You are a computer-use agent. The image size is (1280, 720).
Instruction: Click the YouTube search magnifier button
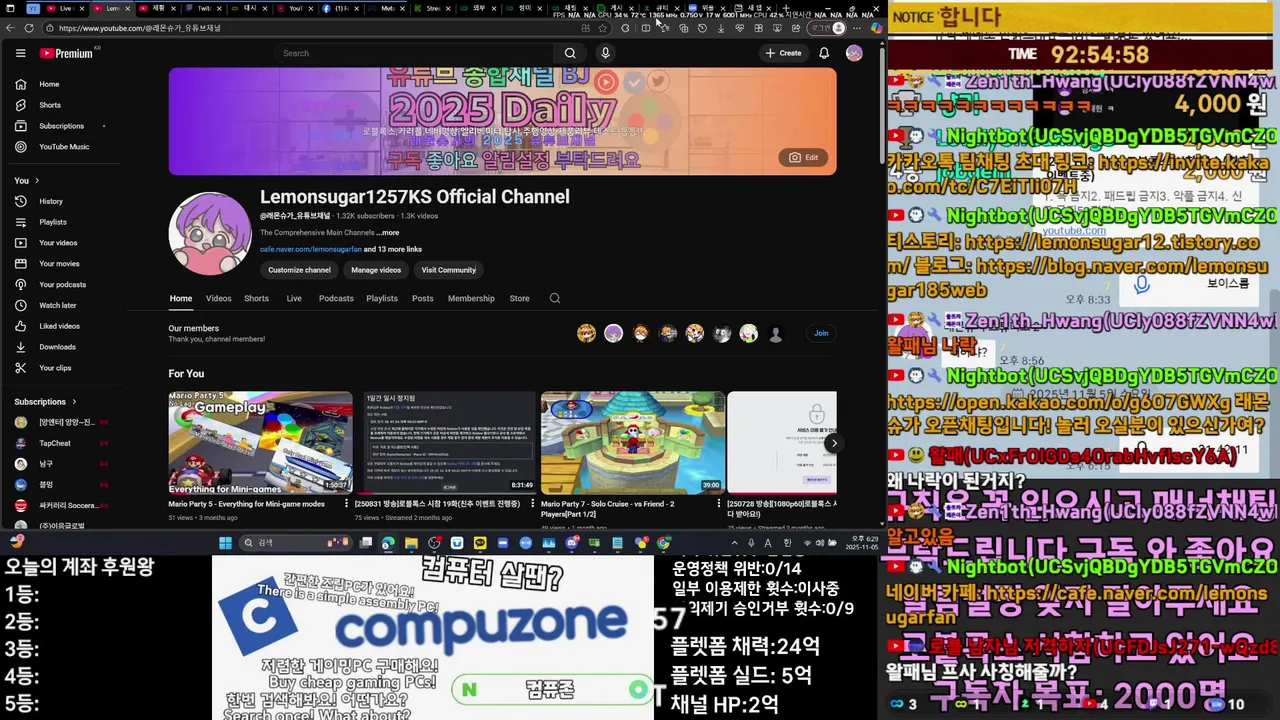570,53
